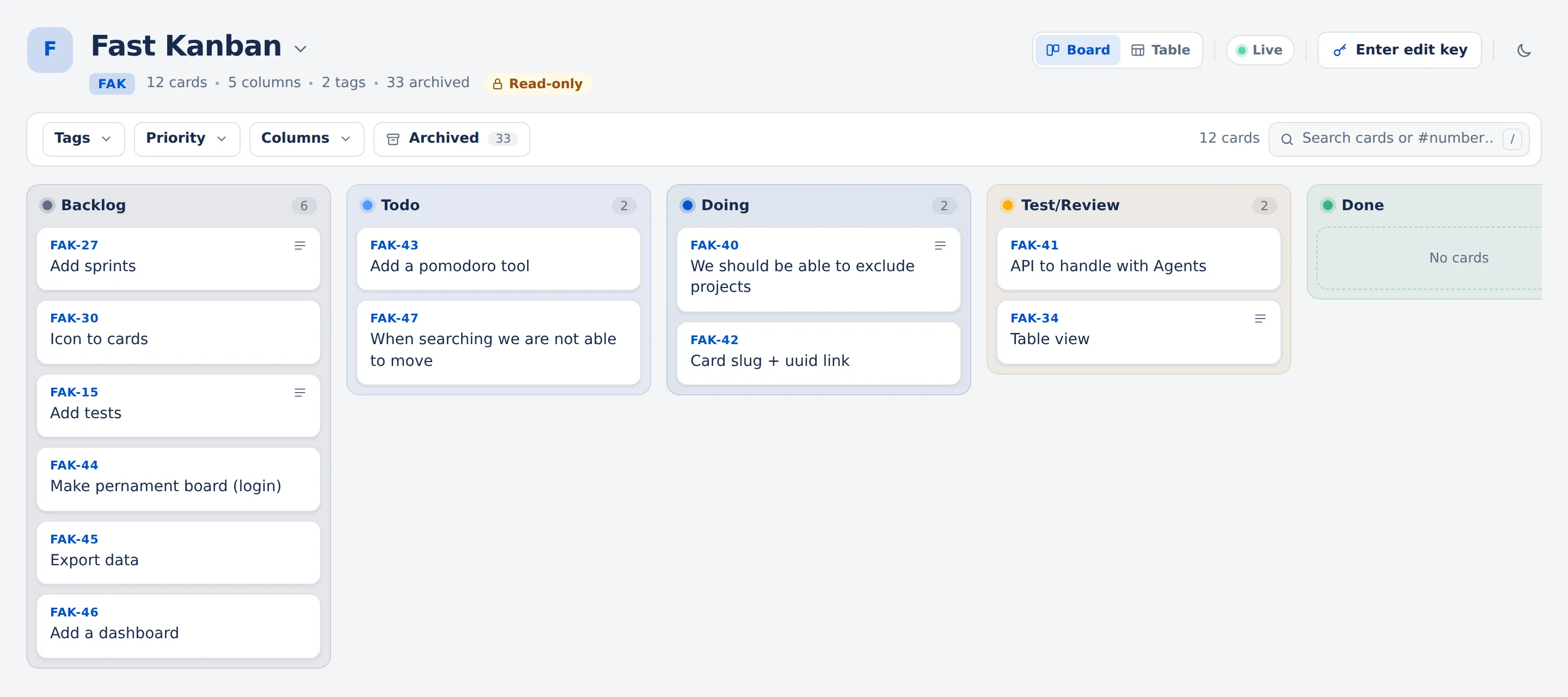1568x697 pixels.
Task: Open the Columns filter dropdown
Action: pos(307,139)
